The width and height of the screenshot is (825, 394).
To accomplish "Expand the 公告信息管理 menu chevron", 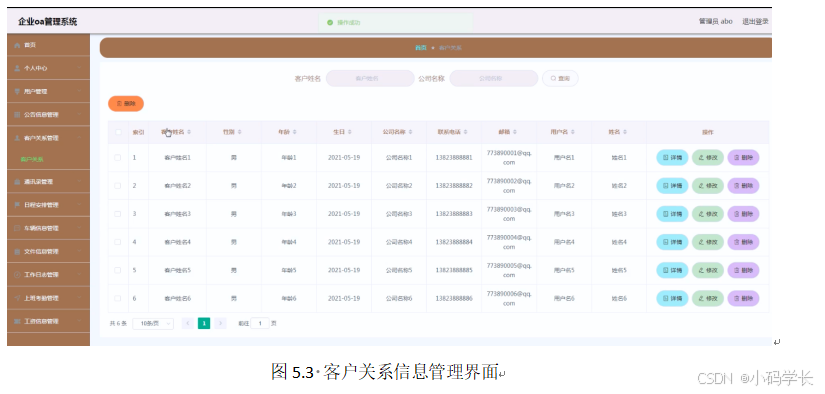I will pyautogui.click(x=79, y=115).
